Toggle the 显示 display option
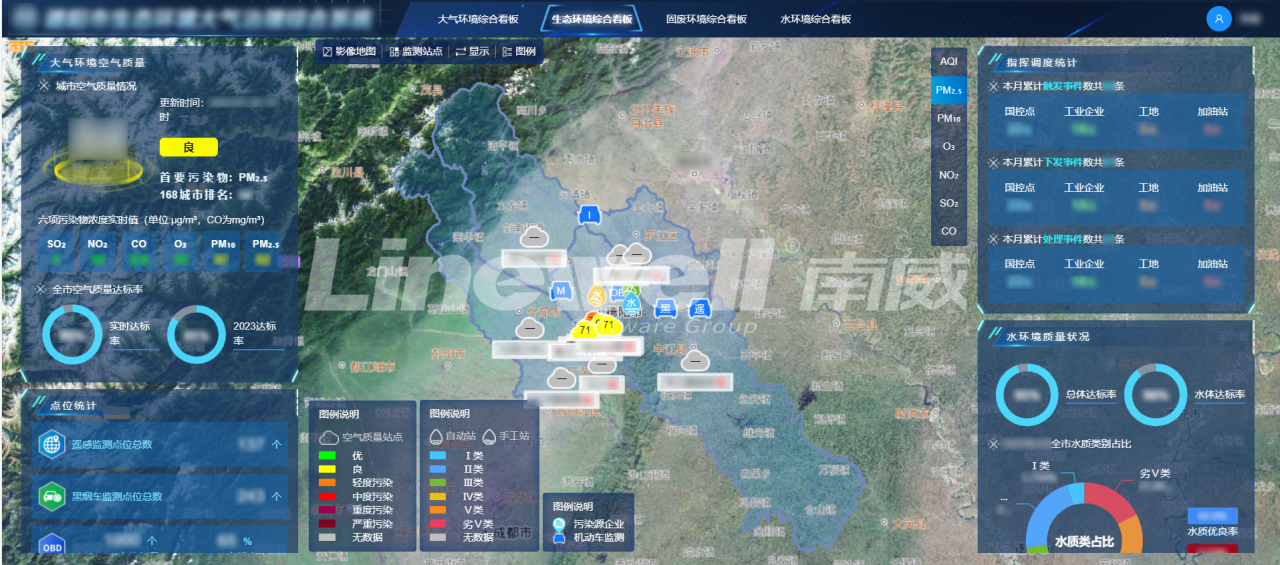Screen dimensions: 1280x565 pos(472,51)
